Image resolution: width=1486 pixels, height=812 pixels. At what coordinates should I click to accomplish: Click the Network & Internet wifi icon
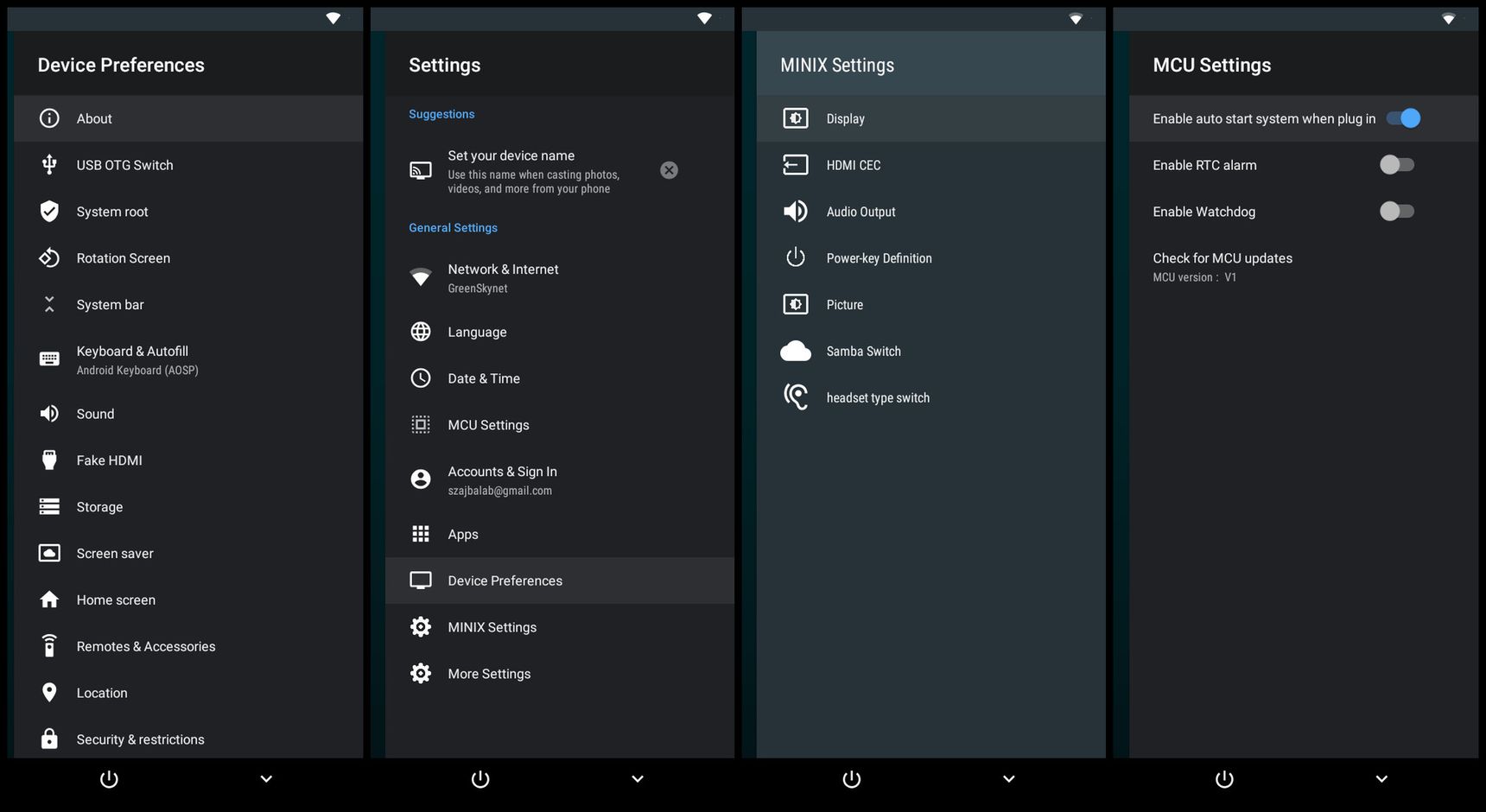(421, 277)
